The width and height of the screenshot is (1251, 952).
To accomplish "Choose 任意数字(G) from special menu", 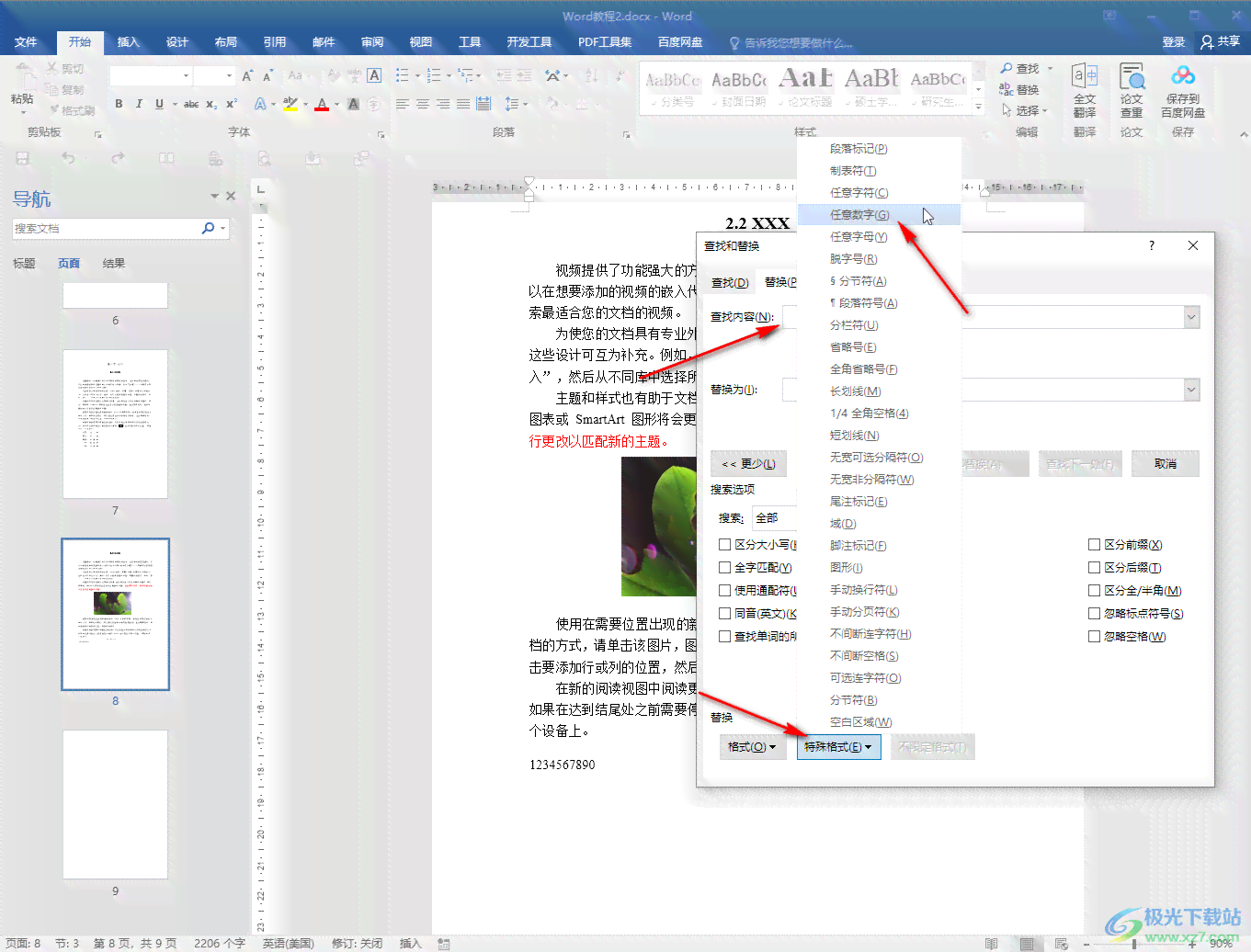I will [x=879, y=215].
